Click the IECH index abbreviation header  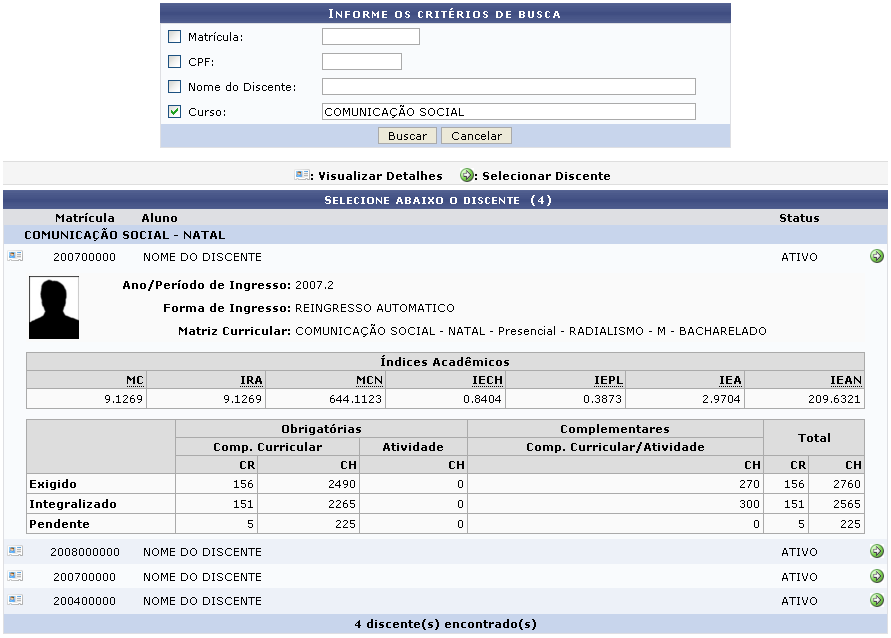[x=488, y=380]
